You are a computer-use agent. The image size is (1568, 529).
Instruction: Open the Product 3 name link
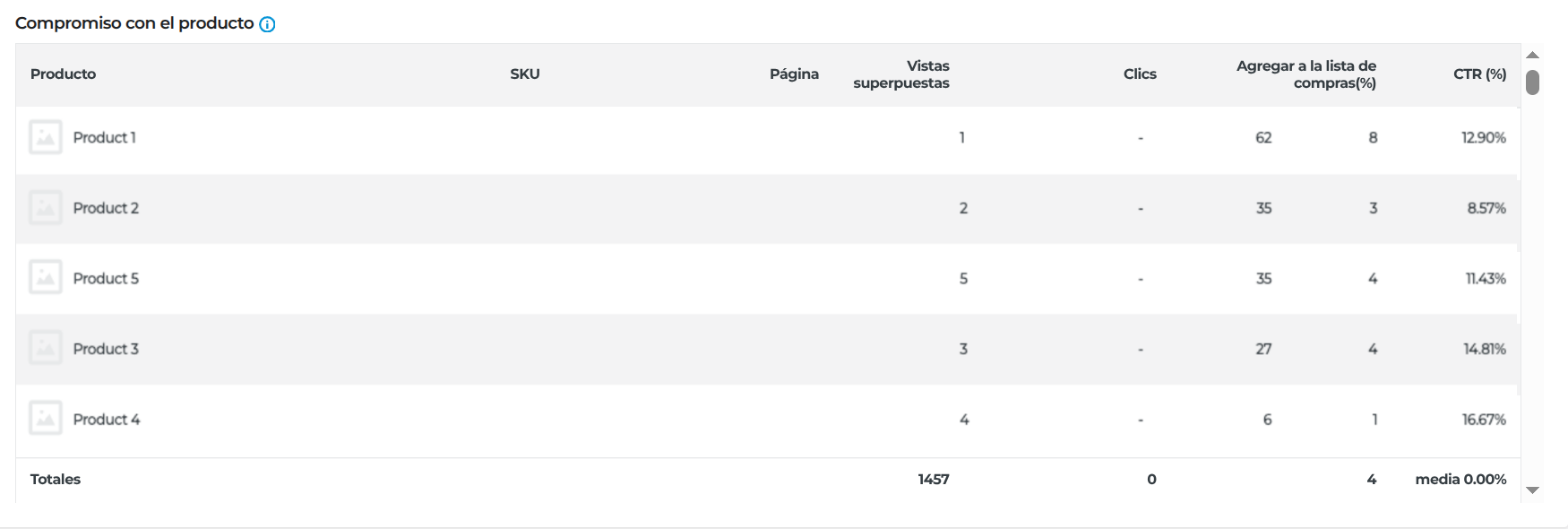[106, 349]
